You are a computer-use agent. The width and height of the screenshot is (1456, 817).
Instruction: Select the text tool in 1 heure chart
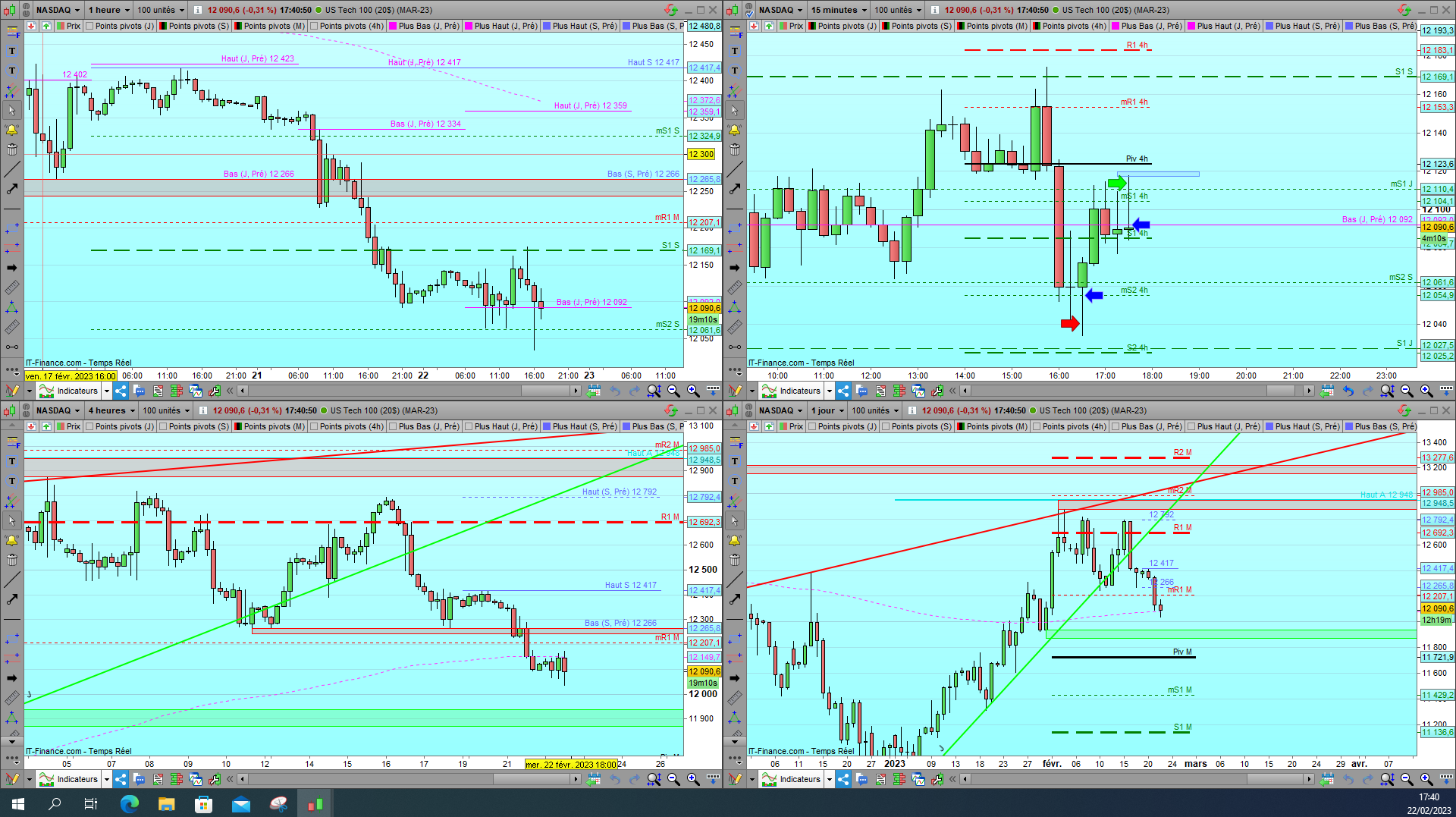(x=11, y=51)
